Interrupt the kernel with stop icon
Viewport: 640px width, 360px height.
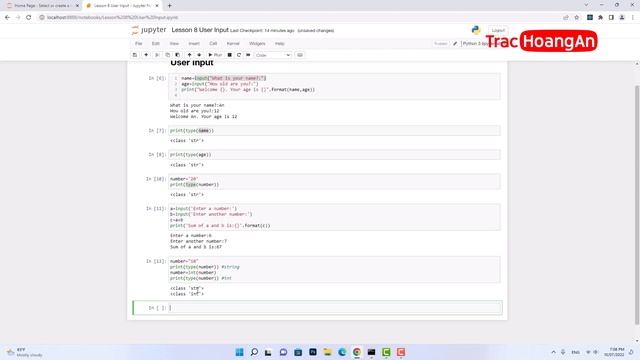click(x=229, y=55)
